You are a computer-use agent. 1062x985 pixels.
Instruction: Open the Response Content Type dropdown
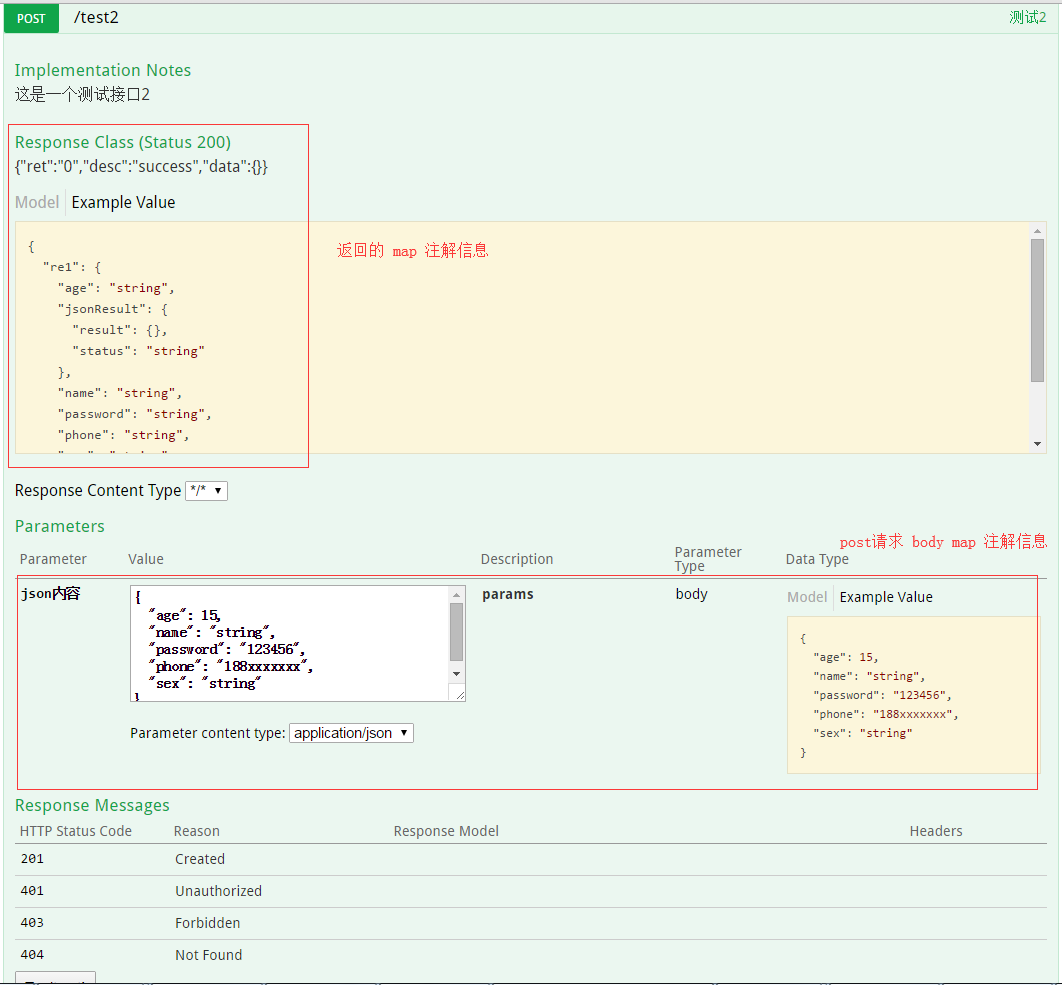[206, 490]
